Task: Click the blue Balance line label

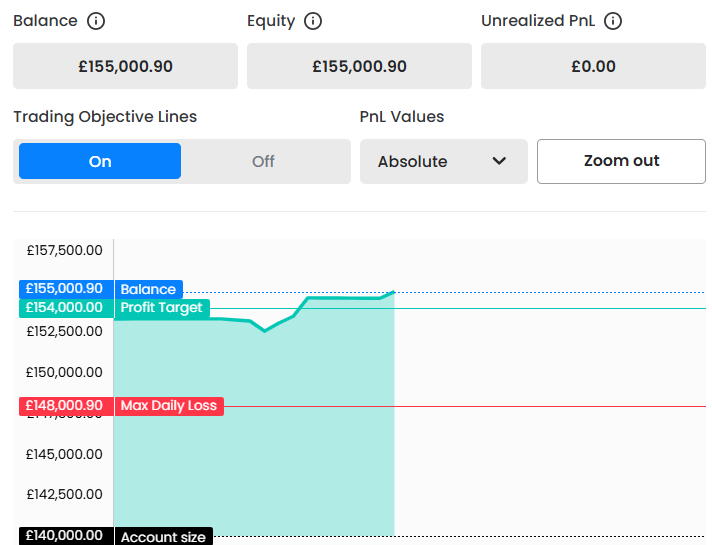Action: pos(148,289)
